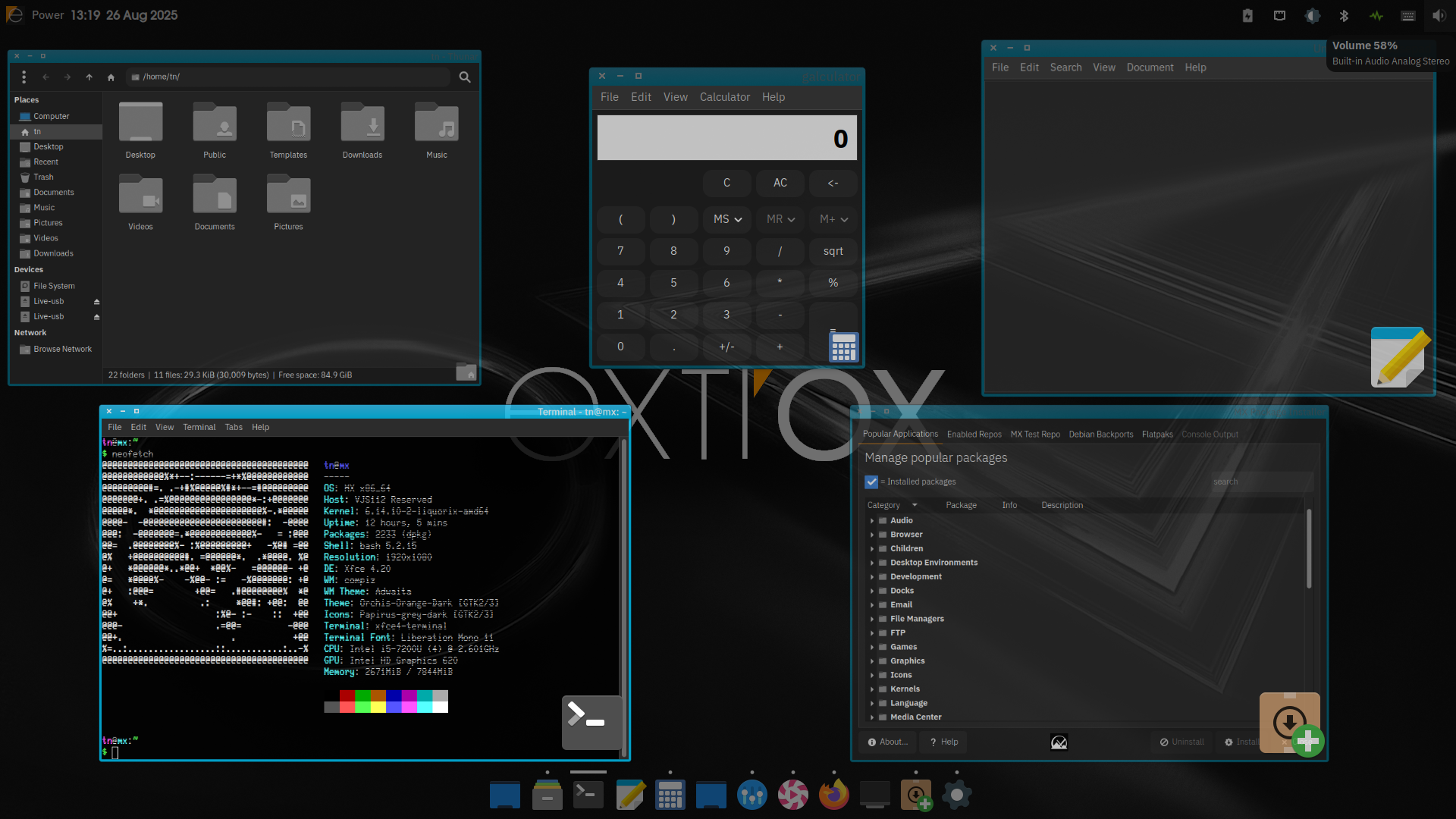The width and height of the screenshot is (1456, 819).
Task: Go to home folder in Thunar toolbar
Action: tap(111, 77)
